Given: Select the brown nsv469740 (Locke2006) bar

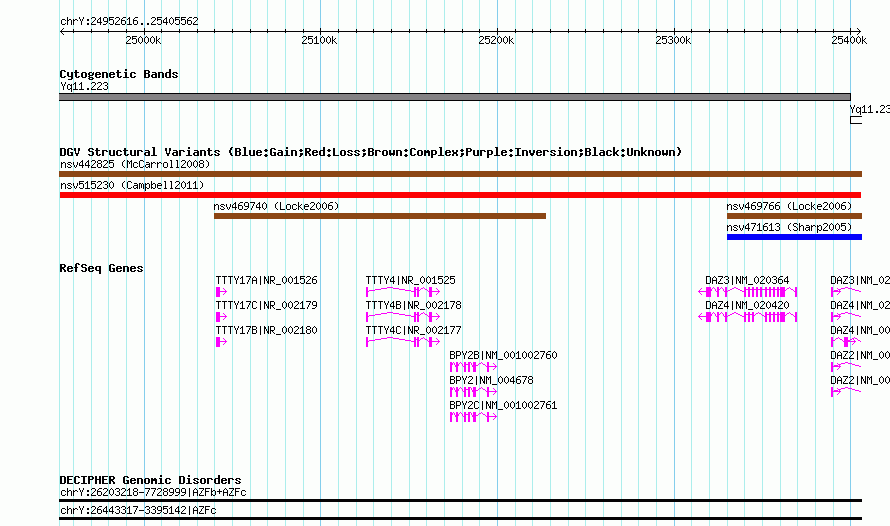Looking at the screenshot, I should click(x=380, y=216).
